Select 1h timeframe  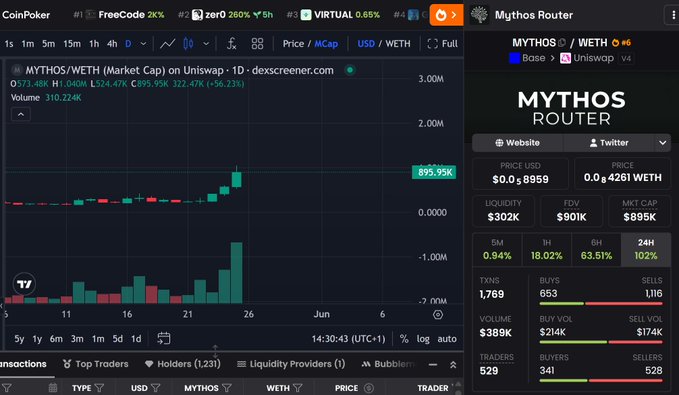(94, 44)
